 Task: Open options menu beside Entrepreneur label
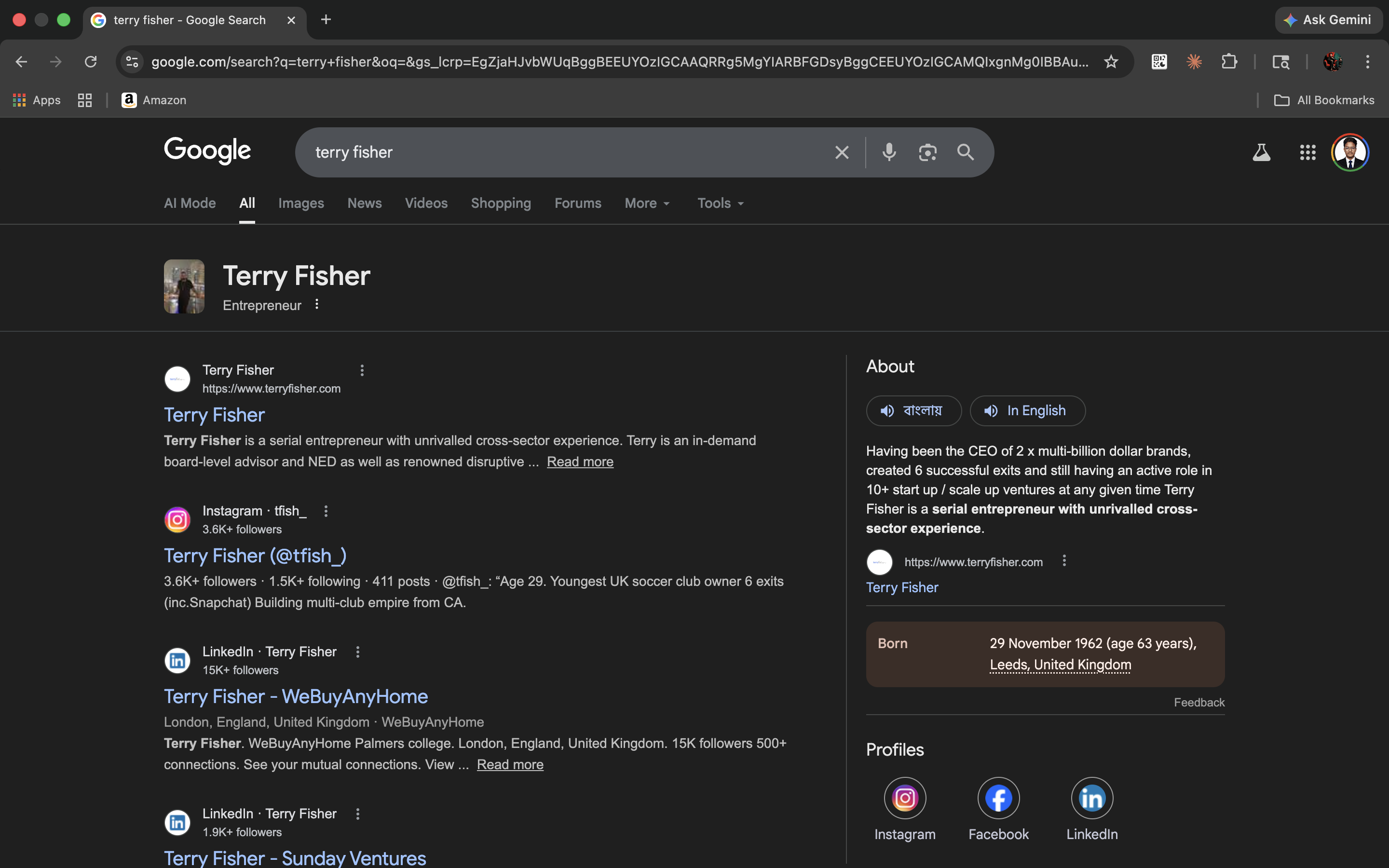pyautogui.click(x=316, y=304)
